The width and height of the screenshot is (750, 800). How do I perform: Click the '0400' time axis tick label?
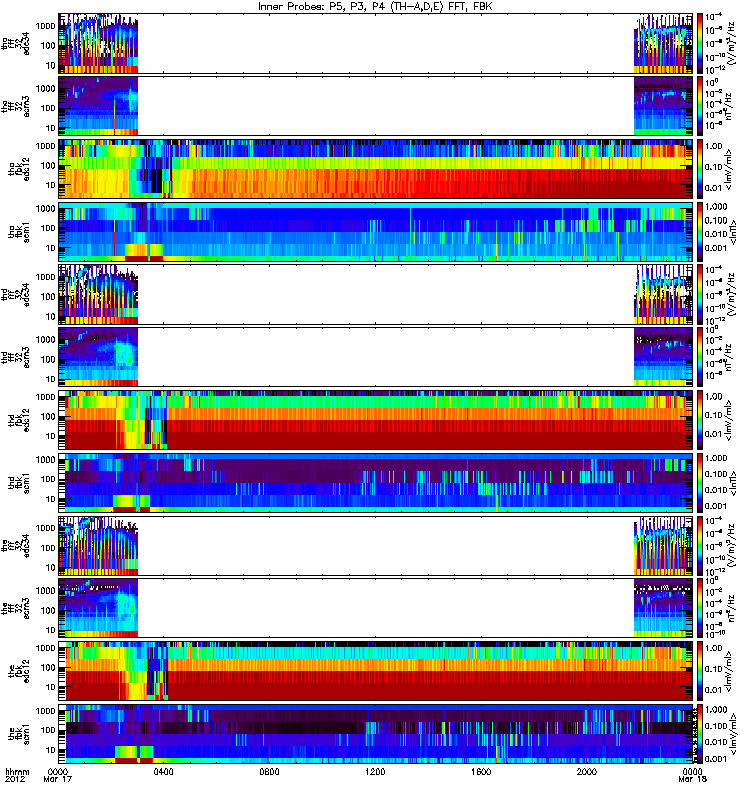(x=164, y=772)
